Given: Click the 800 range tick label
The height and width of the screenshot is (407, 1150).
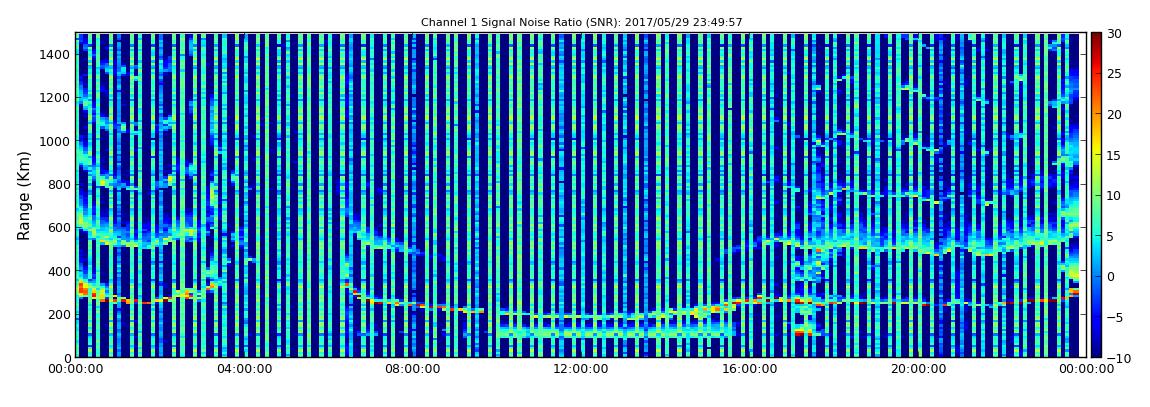Looking at the screenshot, I should click(x=59, y=184).
